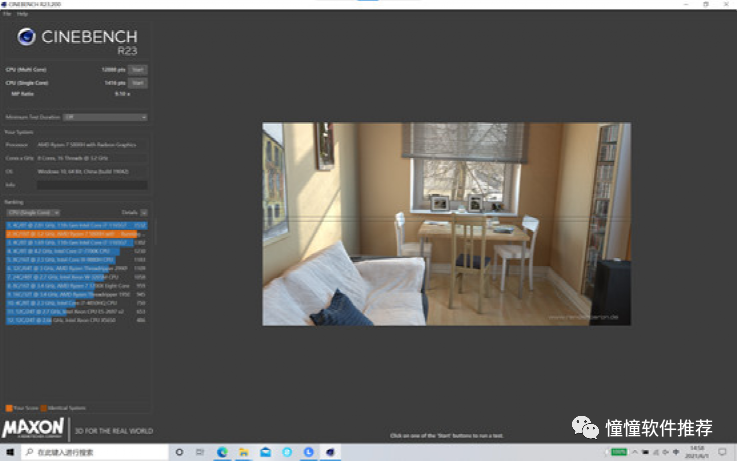
Task: Show hidden system tray icons
Action: 635,452
